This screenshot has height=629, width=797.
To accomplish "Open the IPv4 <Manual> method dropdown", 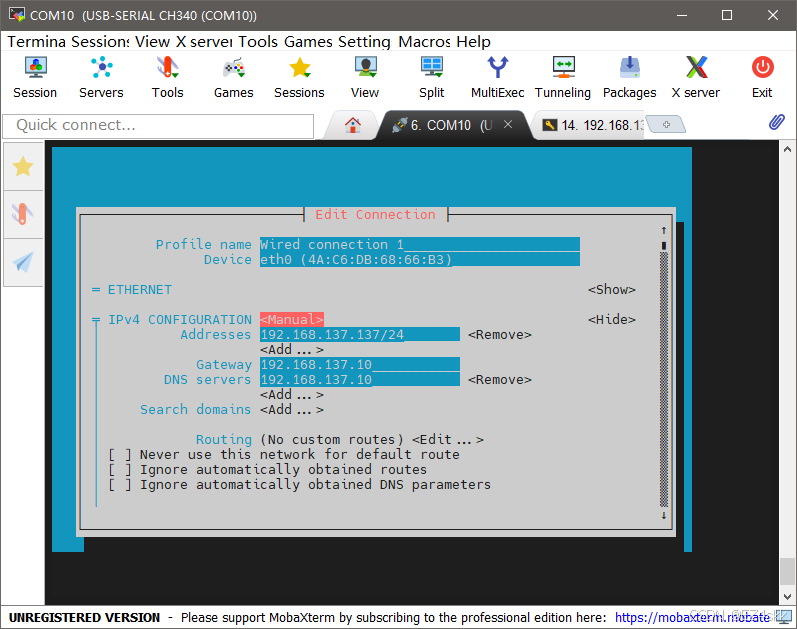I will coord(292,319).
